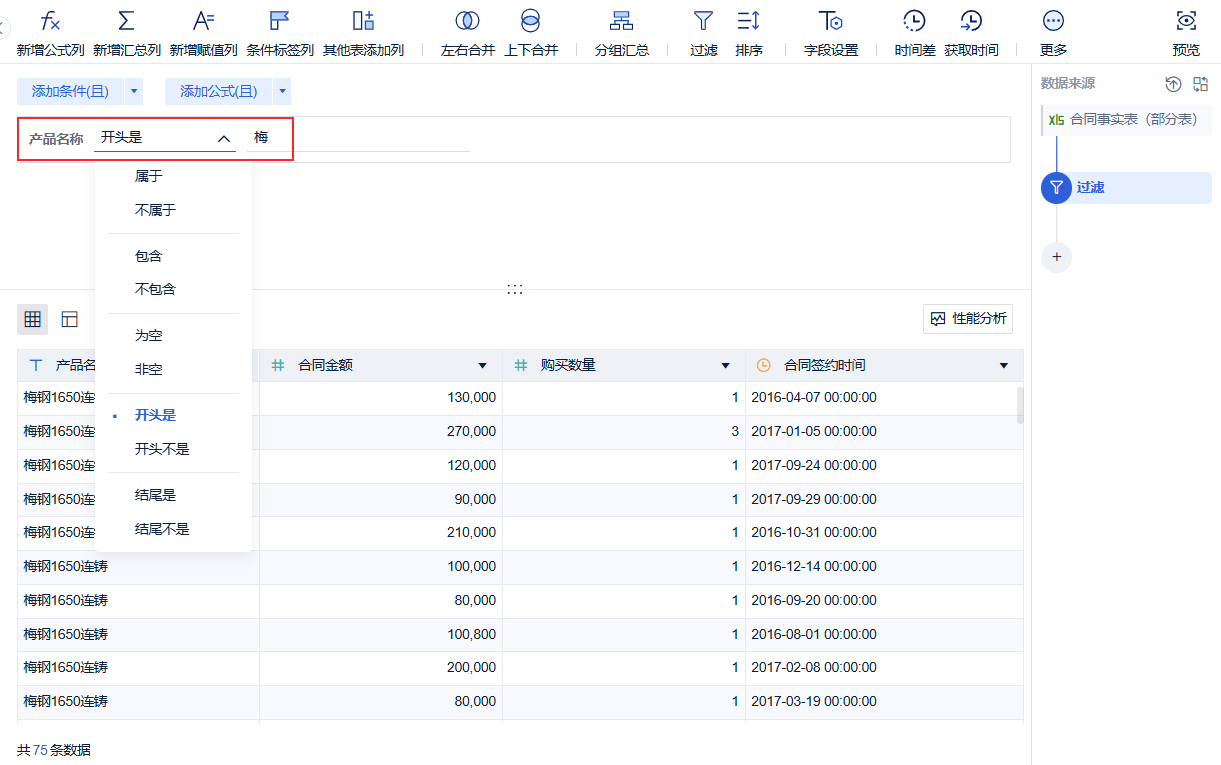Click the 条件标签列 flag icon

click(x=280, y=21)
